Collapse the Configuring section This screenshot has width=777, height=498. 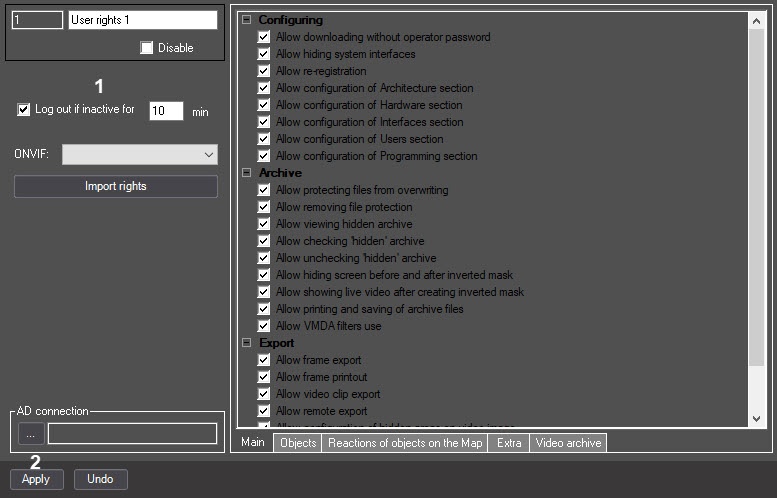pyautogui.click(x=246, y=20)
